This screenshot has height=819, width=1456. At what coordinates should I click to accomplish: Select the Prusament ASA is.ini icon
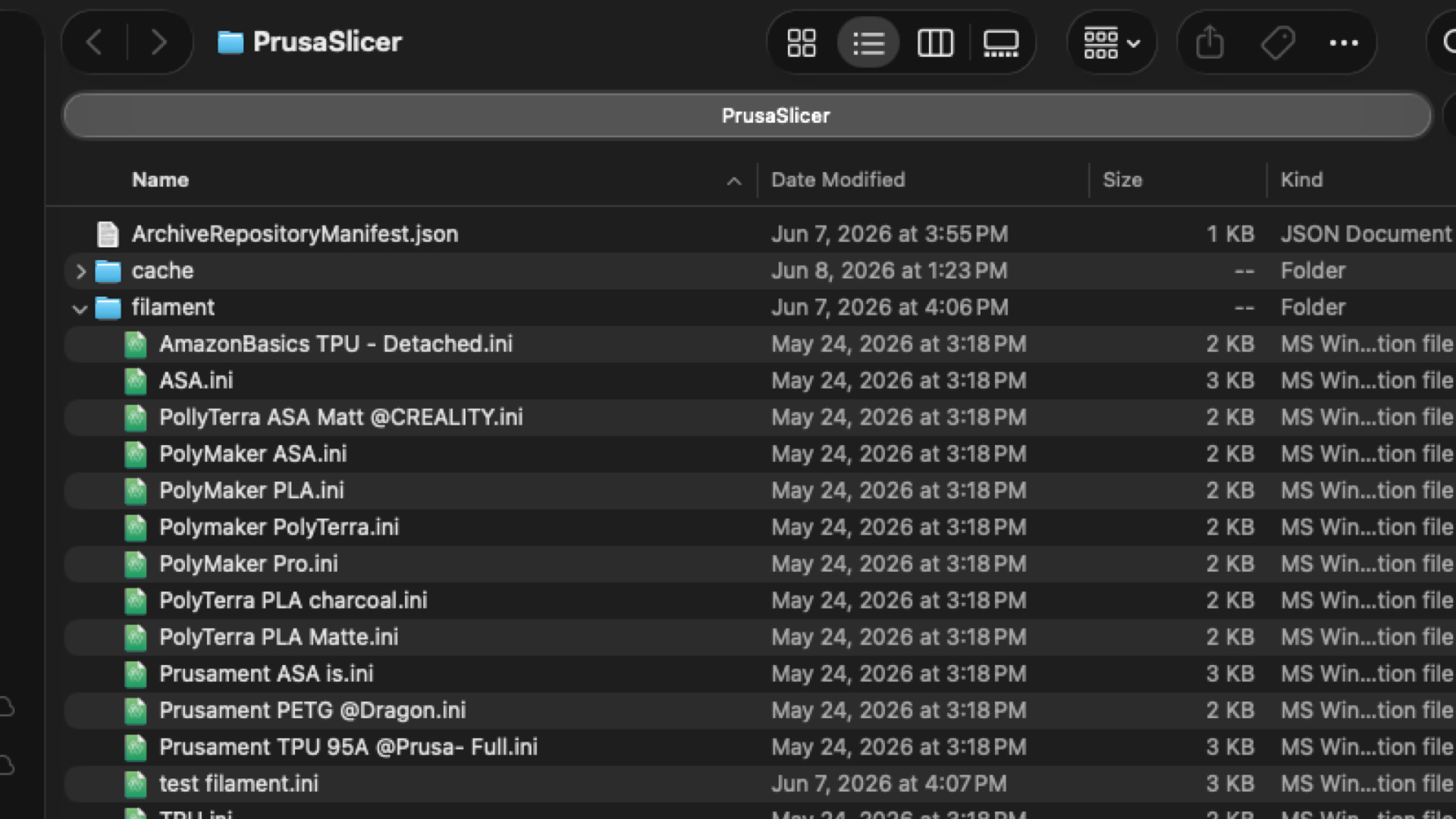pos(135,674)
